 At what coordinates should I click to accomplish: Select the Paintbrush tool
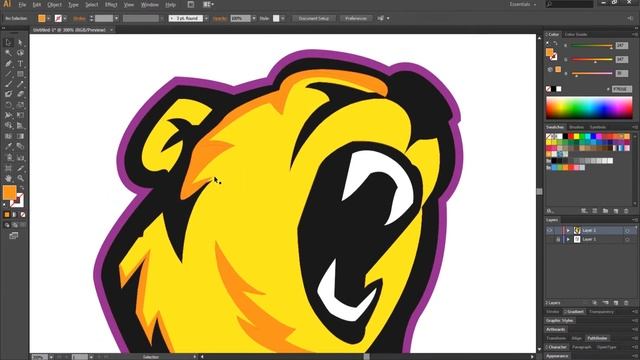[x=8, y=84]
